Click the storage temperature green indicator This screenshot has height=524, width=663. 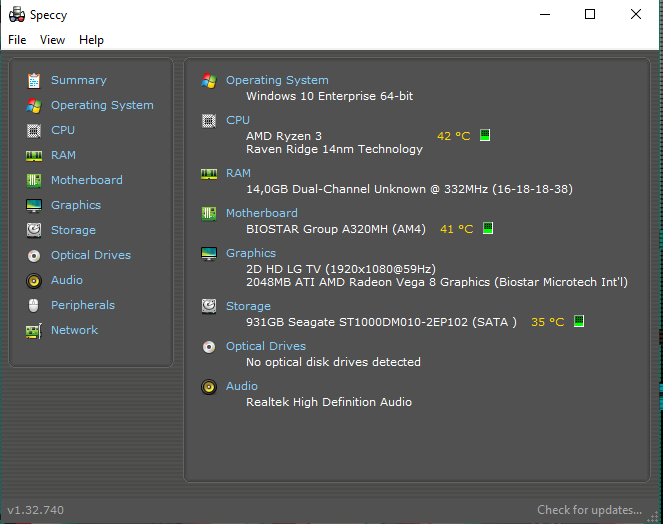pyautogui.click(x=579, y=321)
